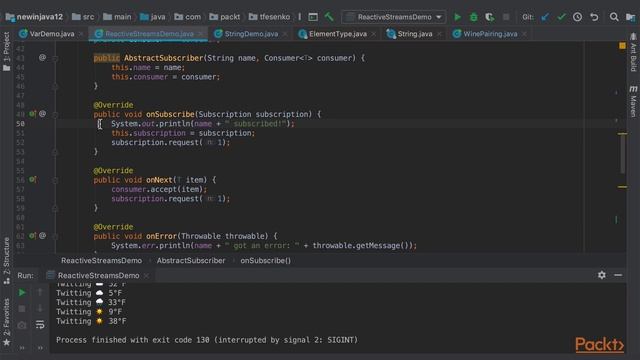Select onSubscribe() in editor breadcrumb bar
Screen dimensions: 640x360
(265, 260)
